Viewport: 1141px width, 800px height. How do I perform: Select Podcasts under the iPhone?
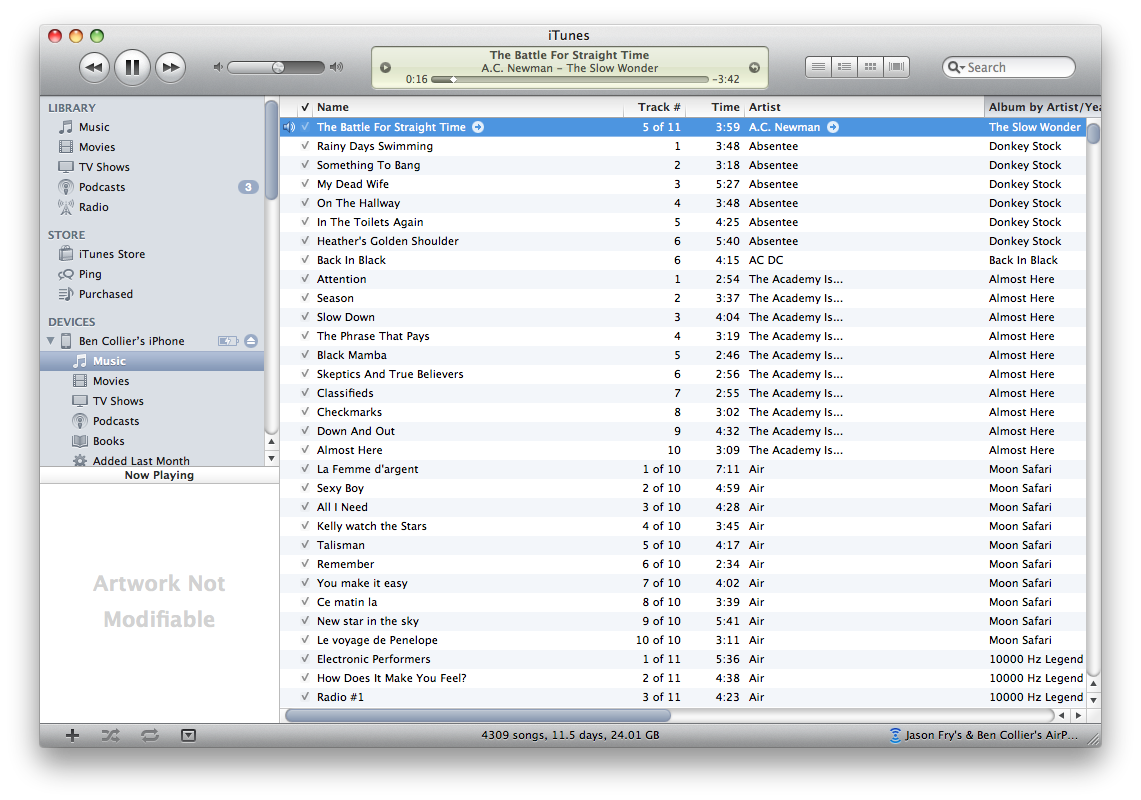tap(116, 421)
